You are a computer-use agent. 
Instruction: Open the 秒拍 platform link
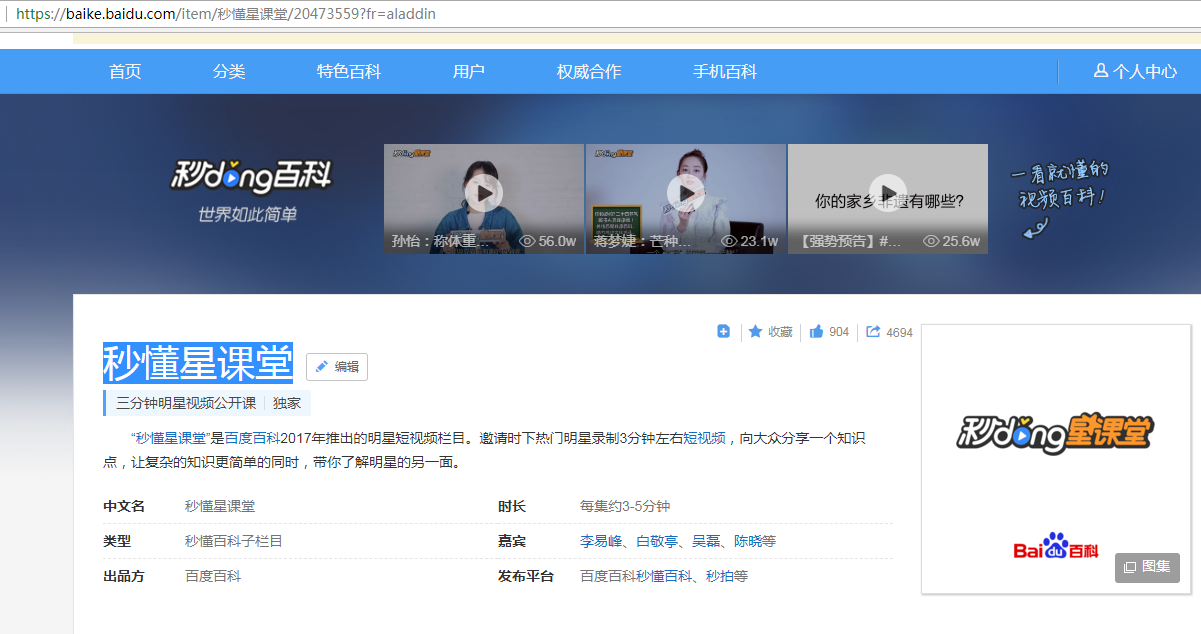(720, 576)
